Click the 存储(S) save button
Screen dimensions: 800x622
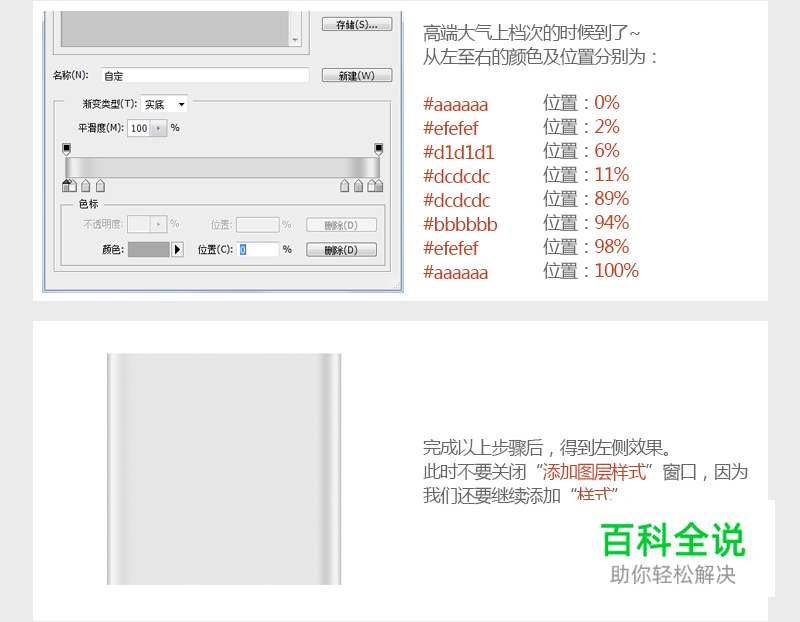click(x=357, y=24)
